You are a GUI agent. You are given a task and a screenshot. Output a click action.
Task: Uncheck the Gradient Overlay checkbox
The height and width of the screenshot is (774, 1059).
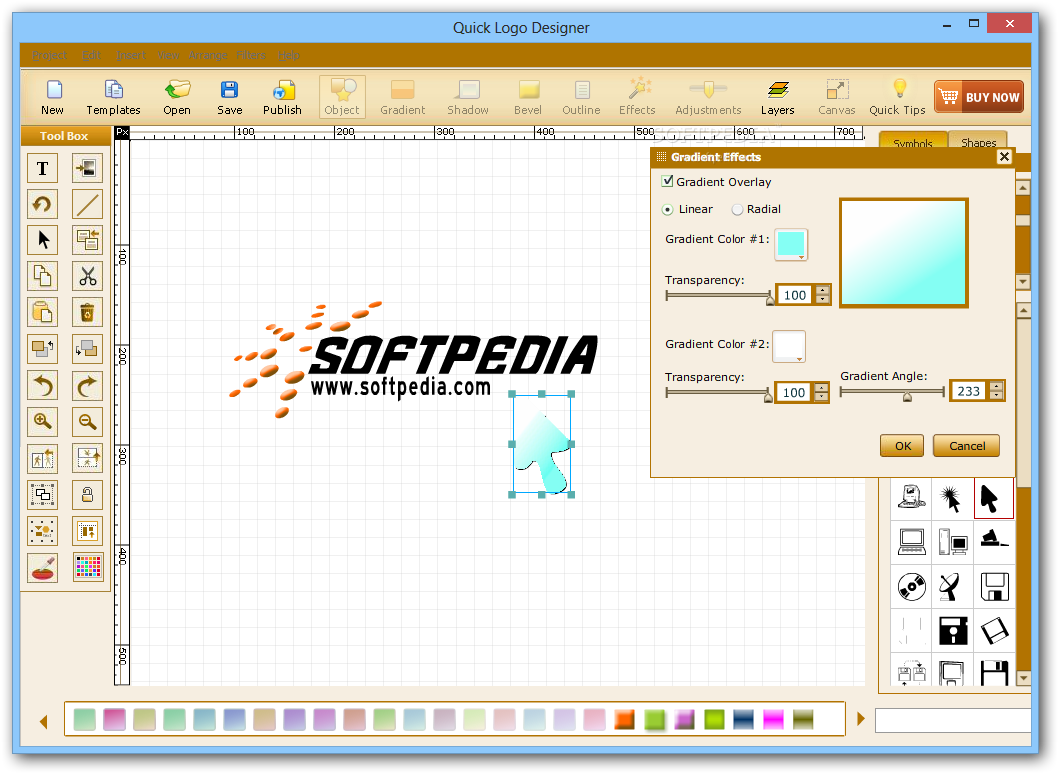[667, 181]
